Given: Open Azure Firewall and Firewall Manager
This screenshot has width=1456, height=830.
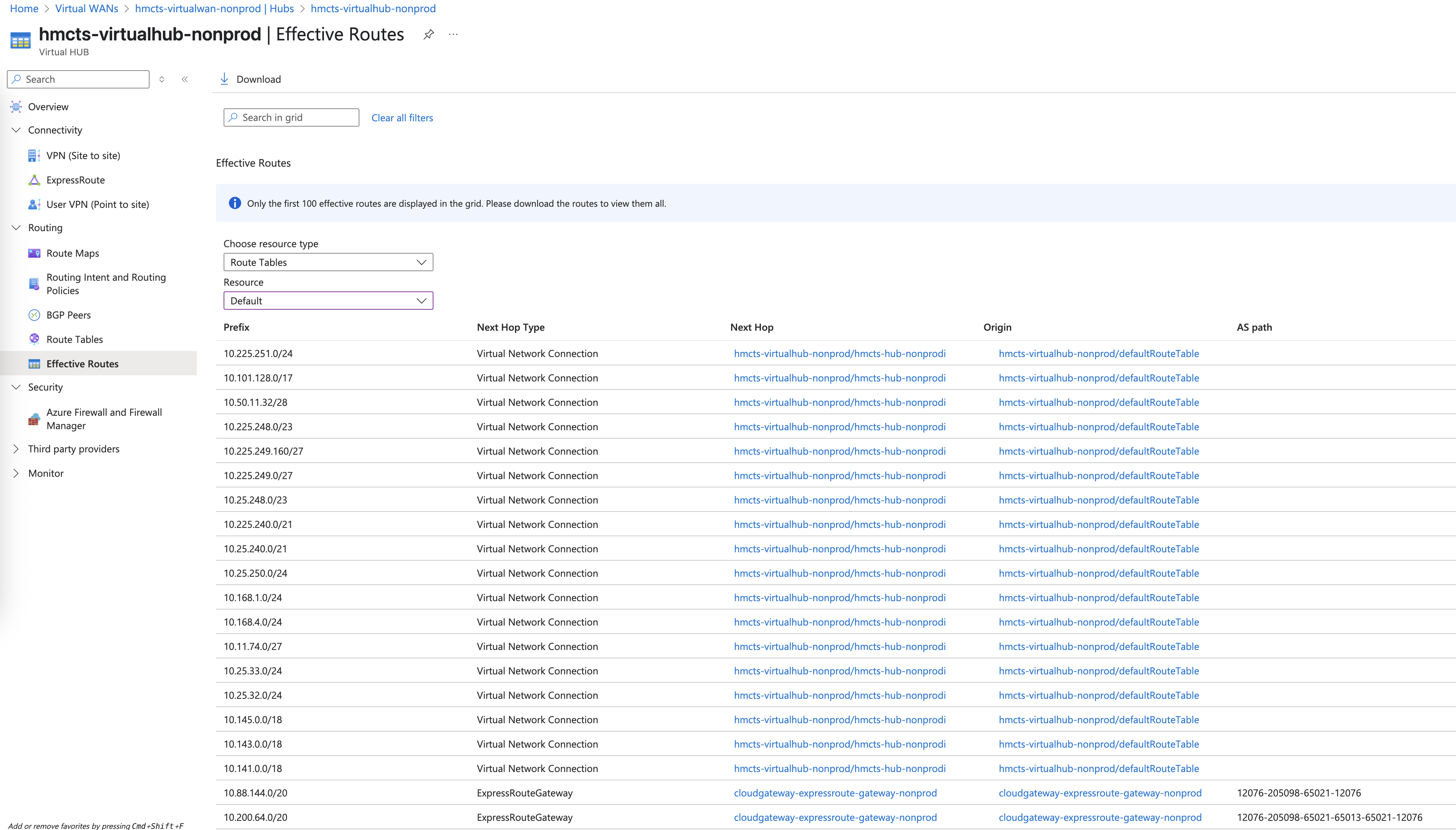Looking at the screenshot, I should tap(104, 419).
